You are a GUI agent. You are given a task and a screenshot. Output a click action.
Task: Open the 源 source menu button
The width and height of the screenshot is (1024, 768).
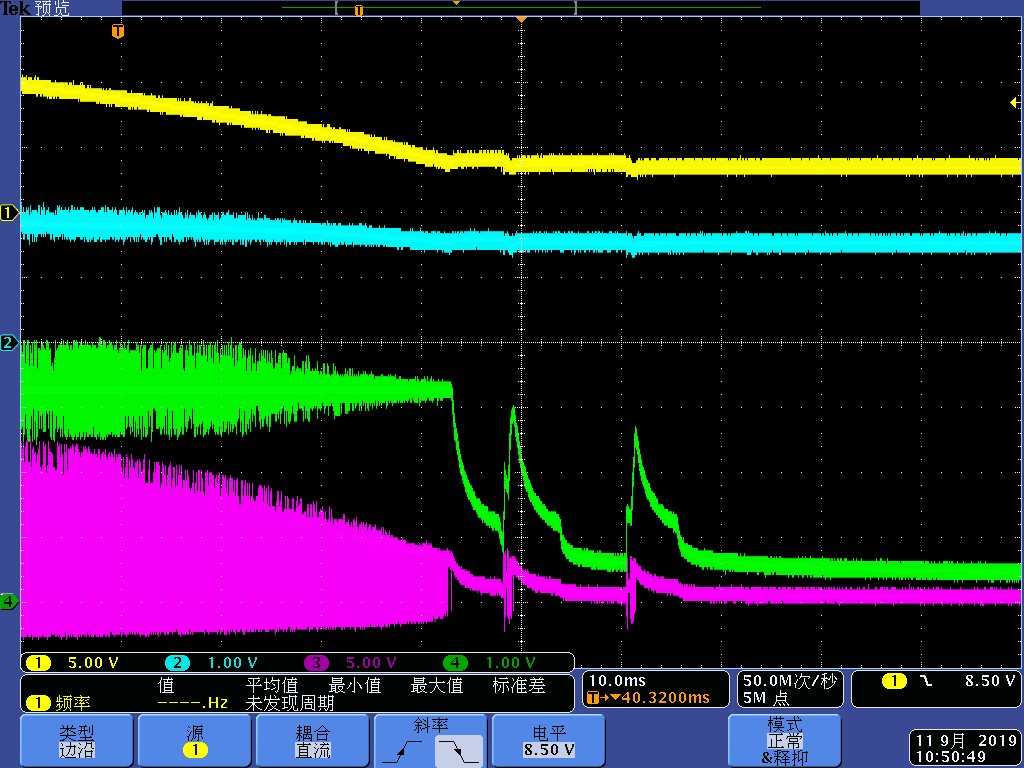point(194,741)
